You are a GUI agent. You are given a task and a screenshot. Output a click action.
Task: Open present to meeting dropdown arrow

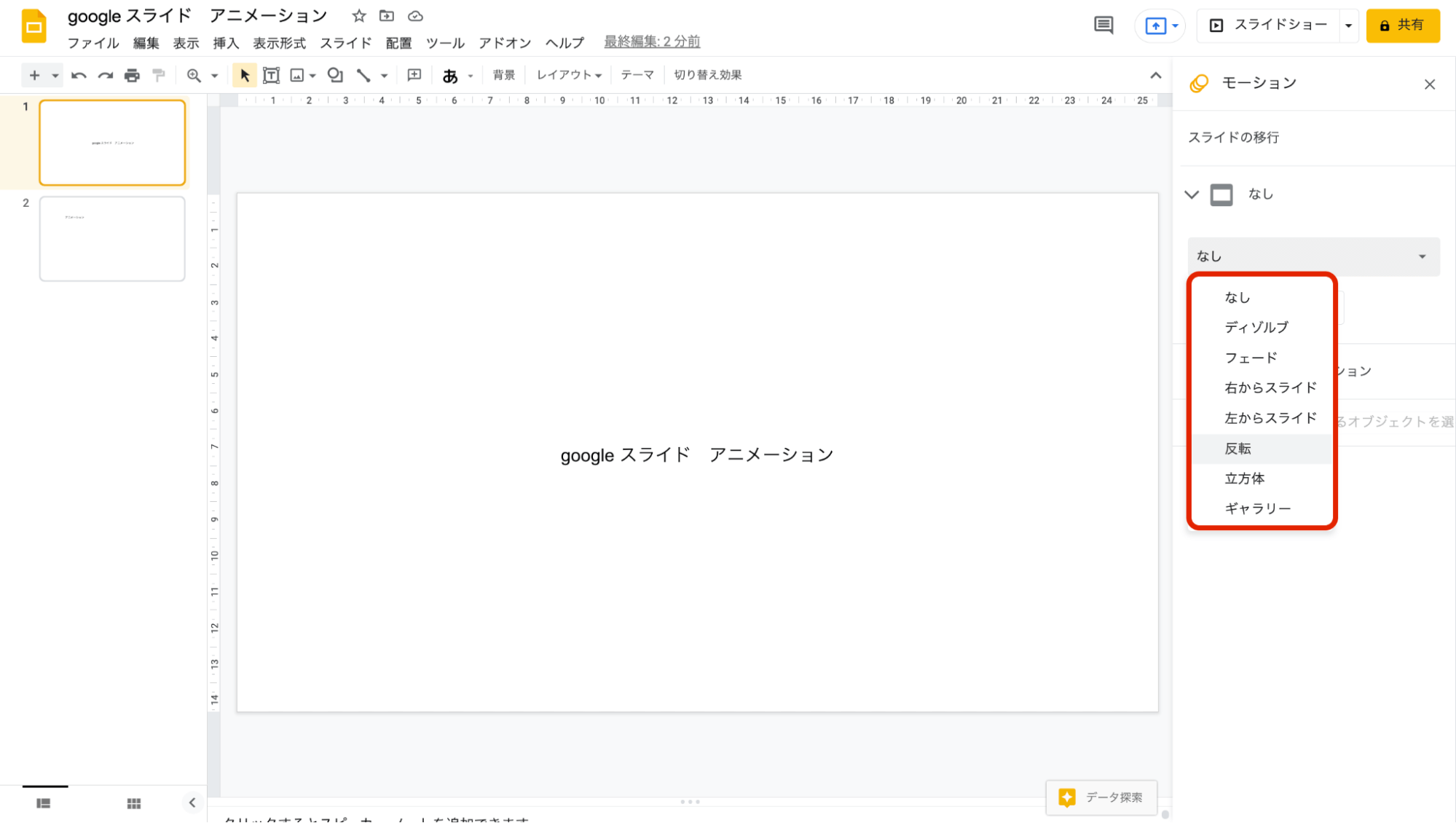point(1175,26)
